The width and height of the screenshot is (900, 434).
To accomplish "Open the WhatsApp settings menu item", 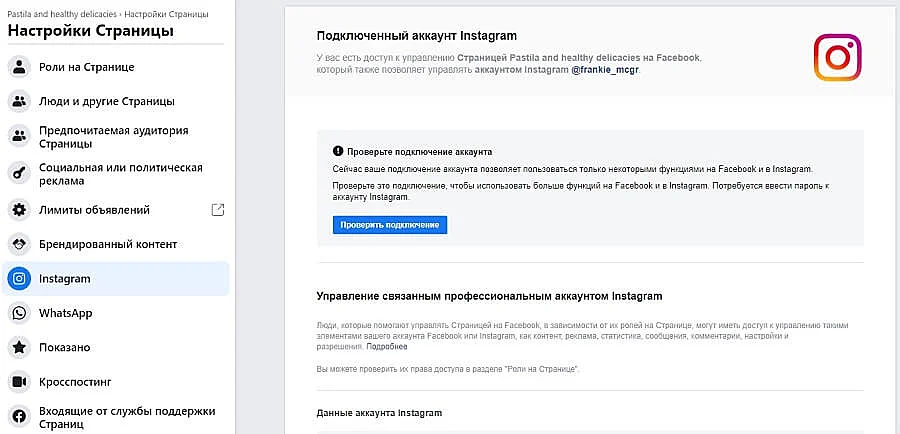I will click(65, 313).
